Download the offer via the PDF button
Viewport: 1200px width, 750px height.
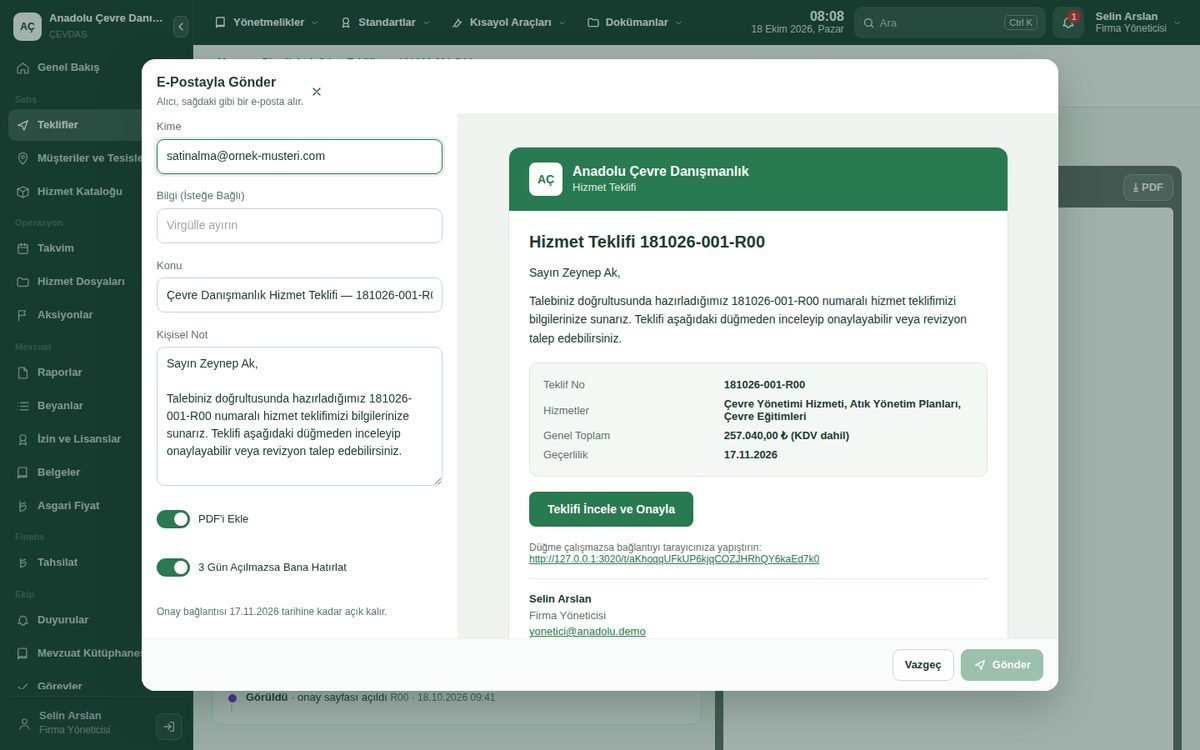click(1148, 187)
